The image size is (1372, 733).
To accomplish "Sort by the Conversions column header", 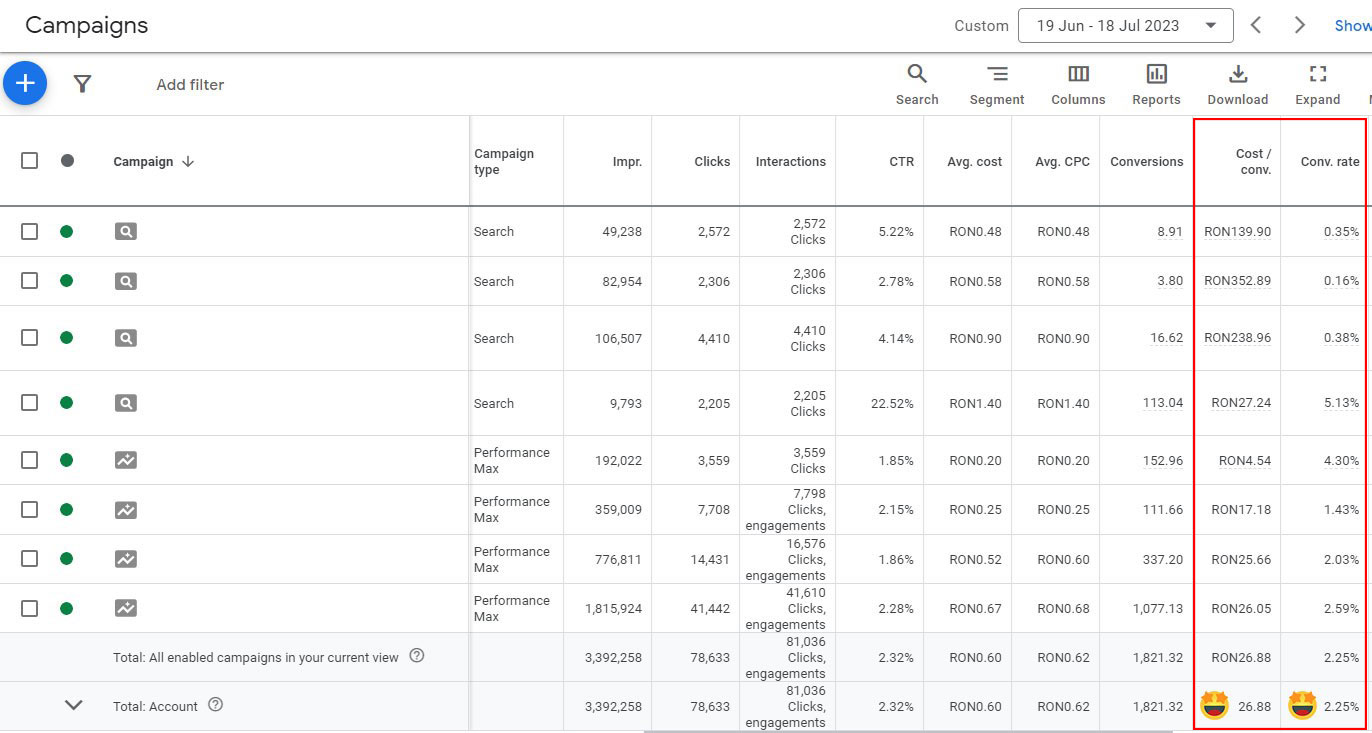I will 1146,162.
